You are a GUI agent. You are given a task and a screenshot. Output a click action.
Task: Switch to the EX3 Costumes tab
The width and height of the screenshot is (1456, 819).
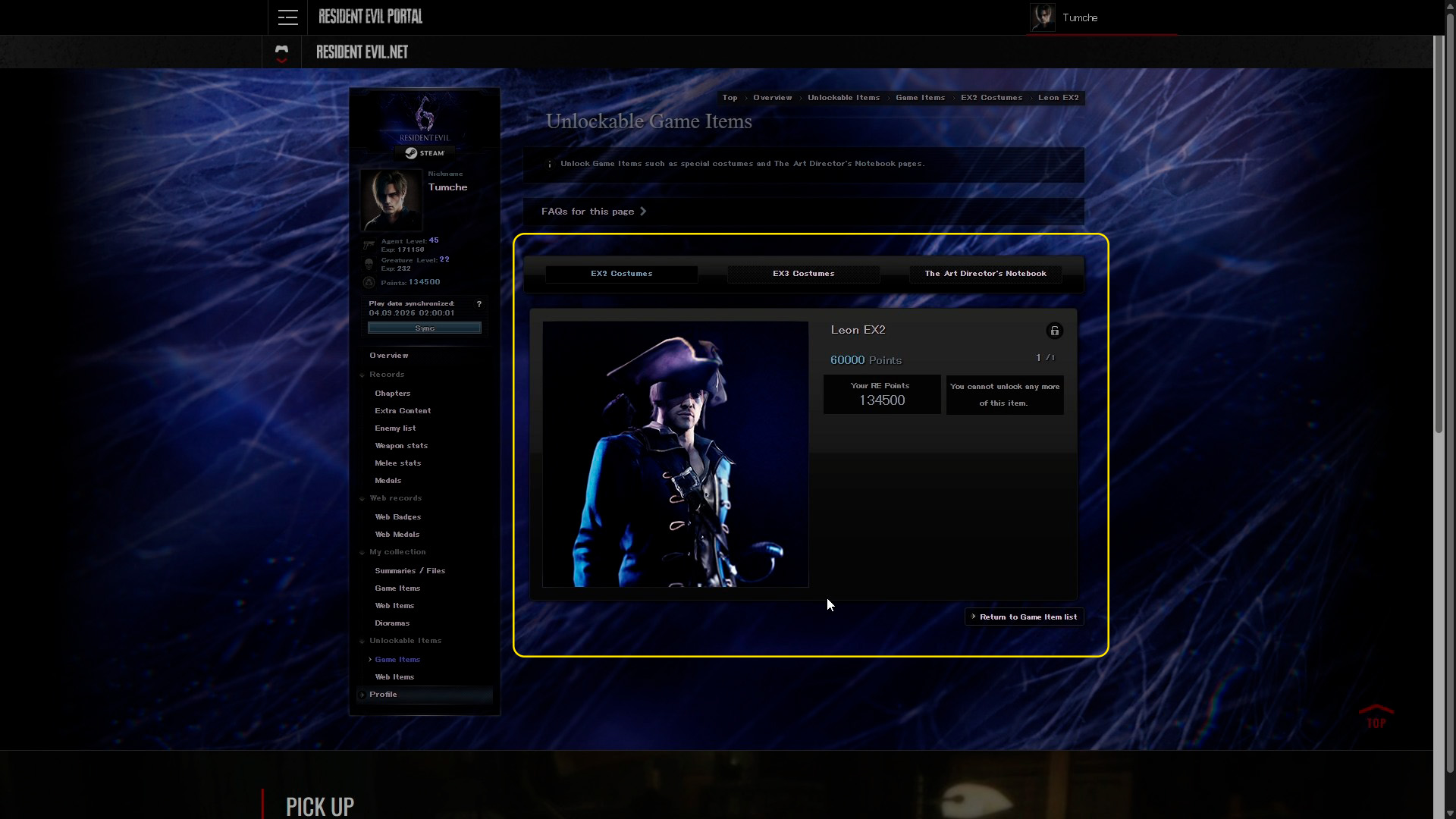pyautogui.click(x=804, y=274)
